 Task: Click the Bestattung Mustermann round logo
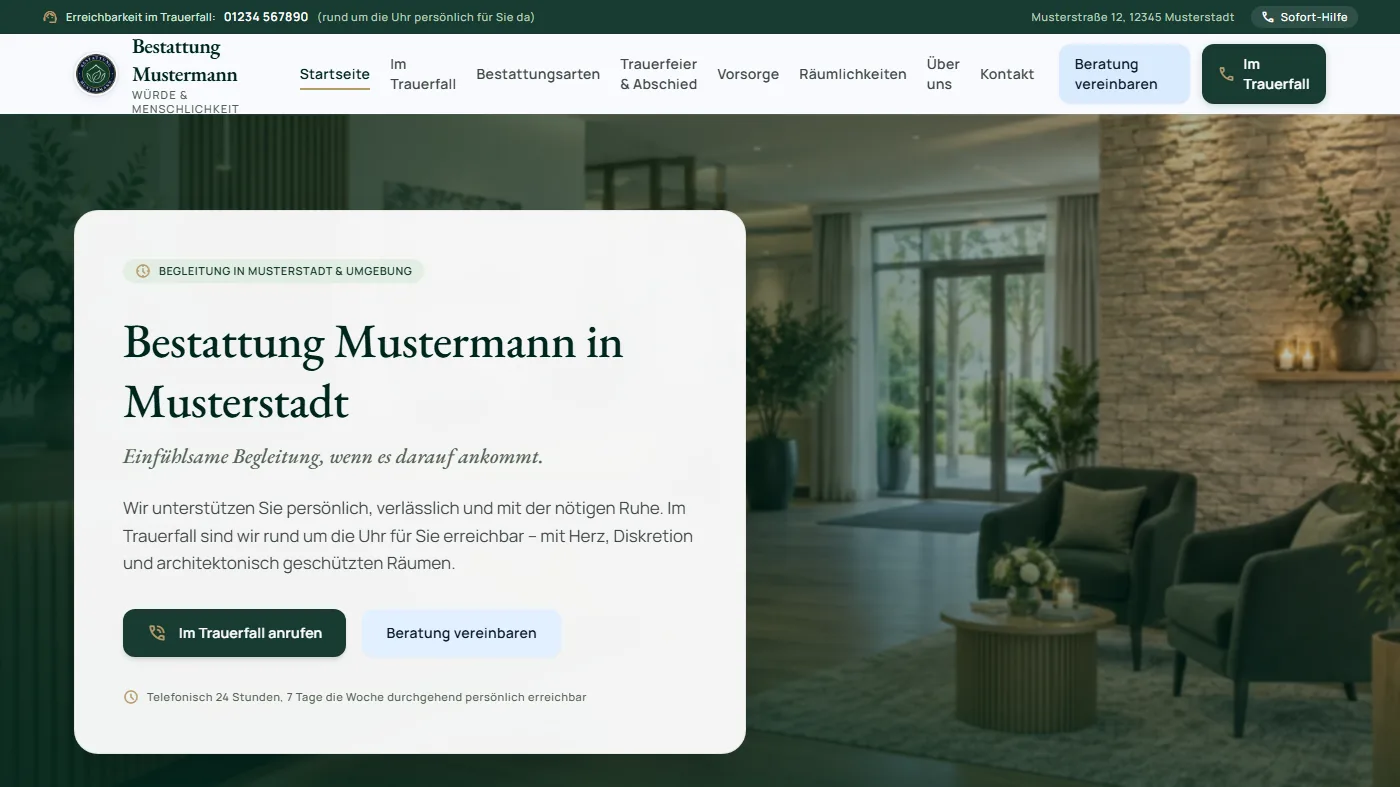click(x=96, y=74)
